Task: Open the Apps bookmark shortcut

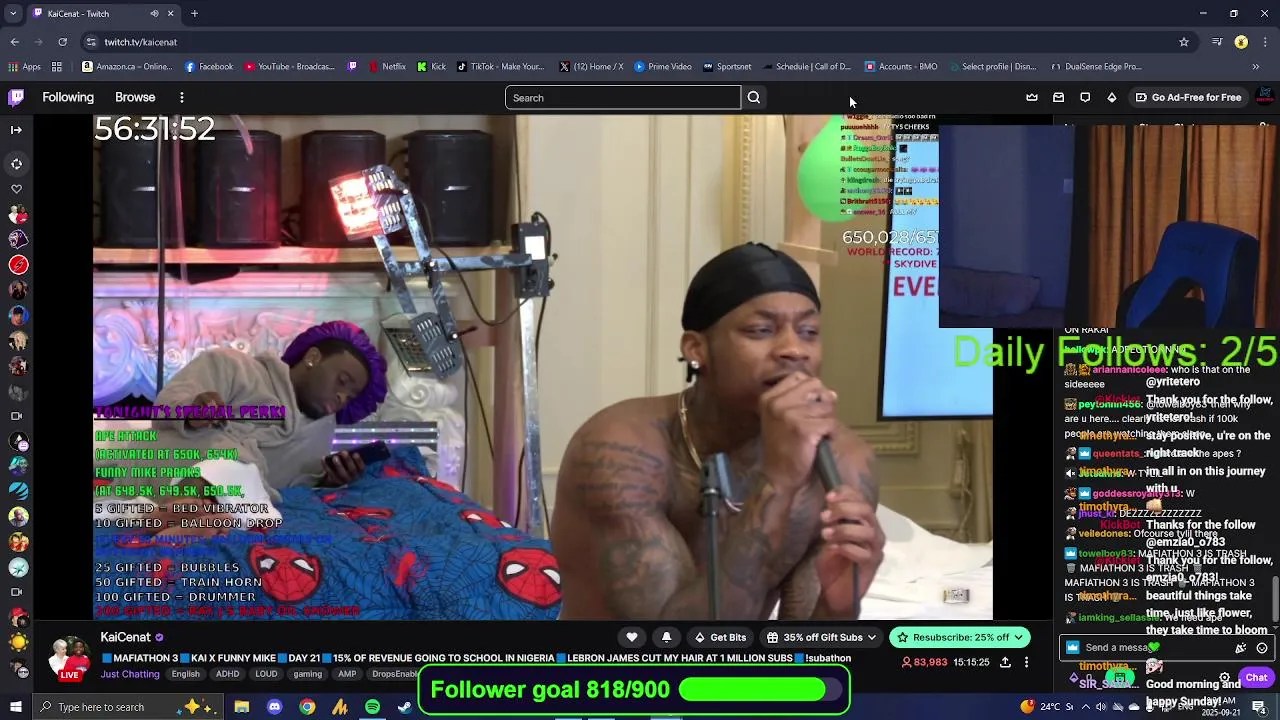Action: tap(24, 67)
